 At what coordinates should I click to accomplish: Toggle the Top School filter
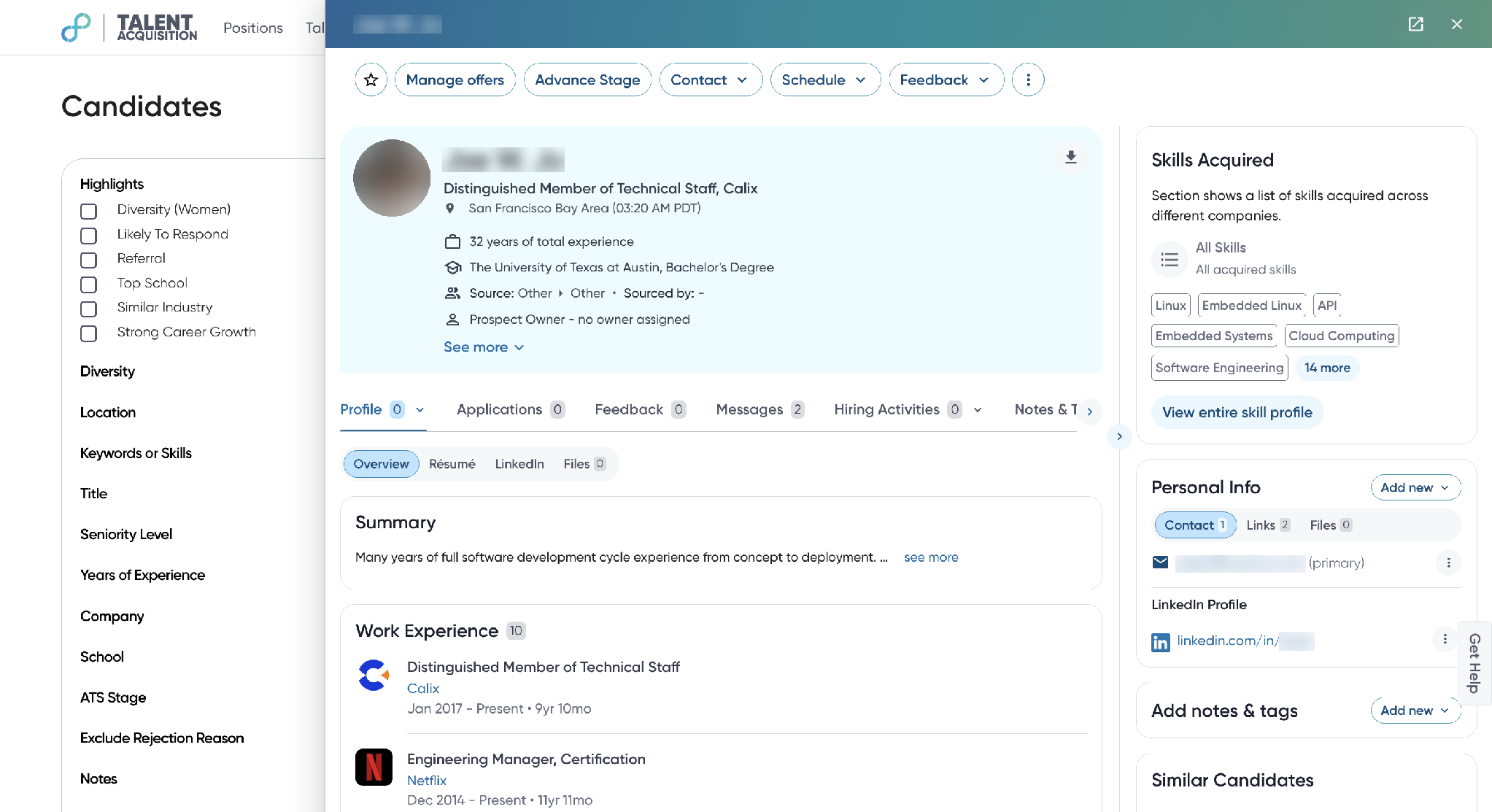click(88, 285)
